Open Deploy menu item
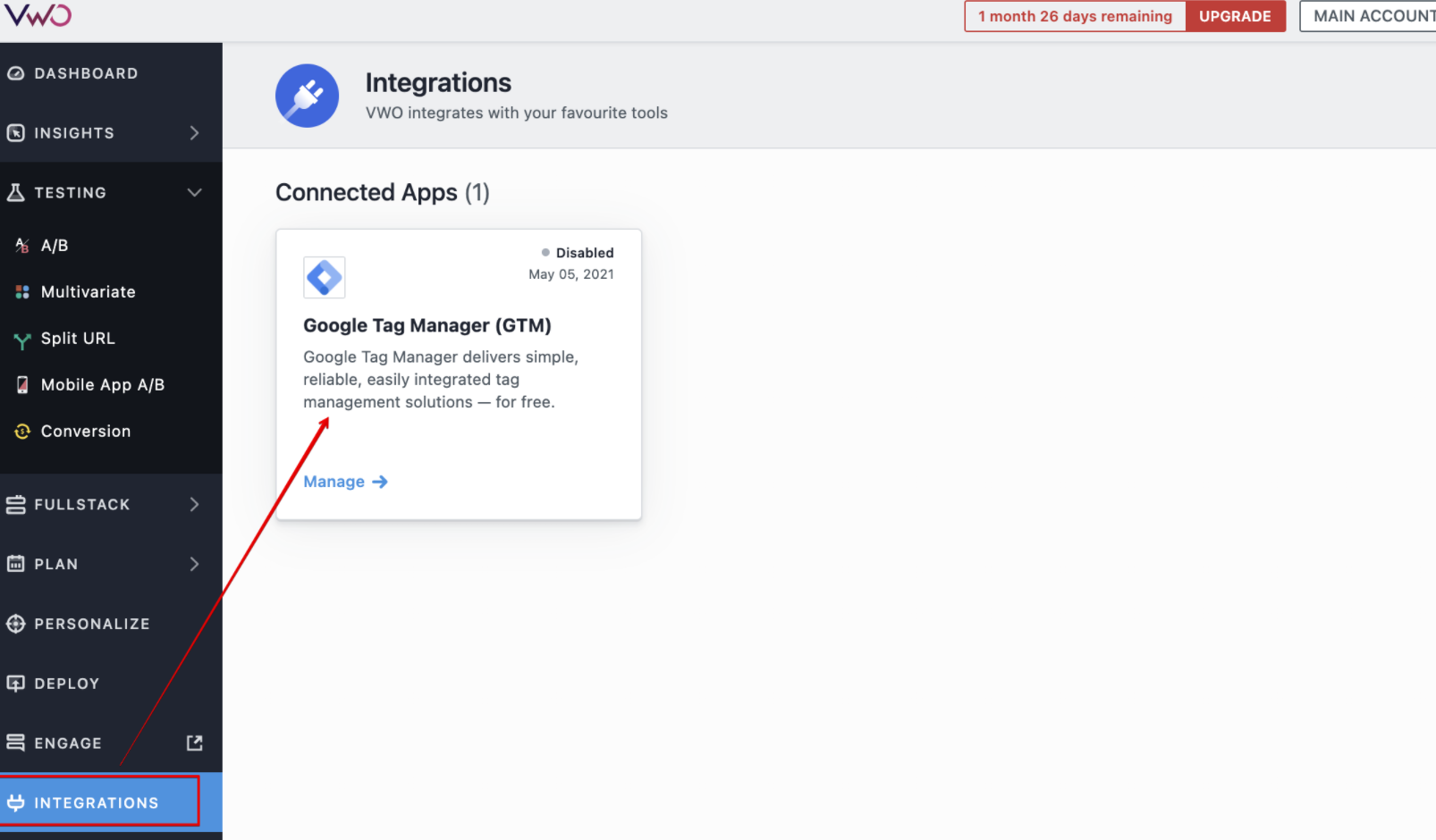 point(111,684)
